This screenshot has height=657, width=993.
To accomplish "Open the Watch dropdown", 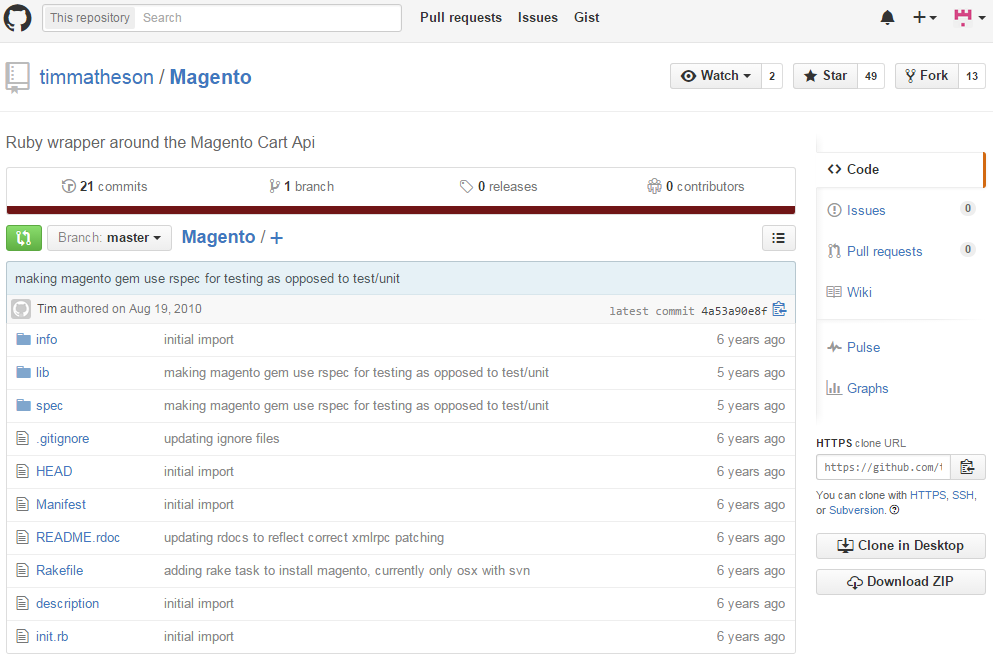I will point(715,76).
